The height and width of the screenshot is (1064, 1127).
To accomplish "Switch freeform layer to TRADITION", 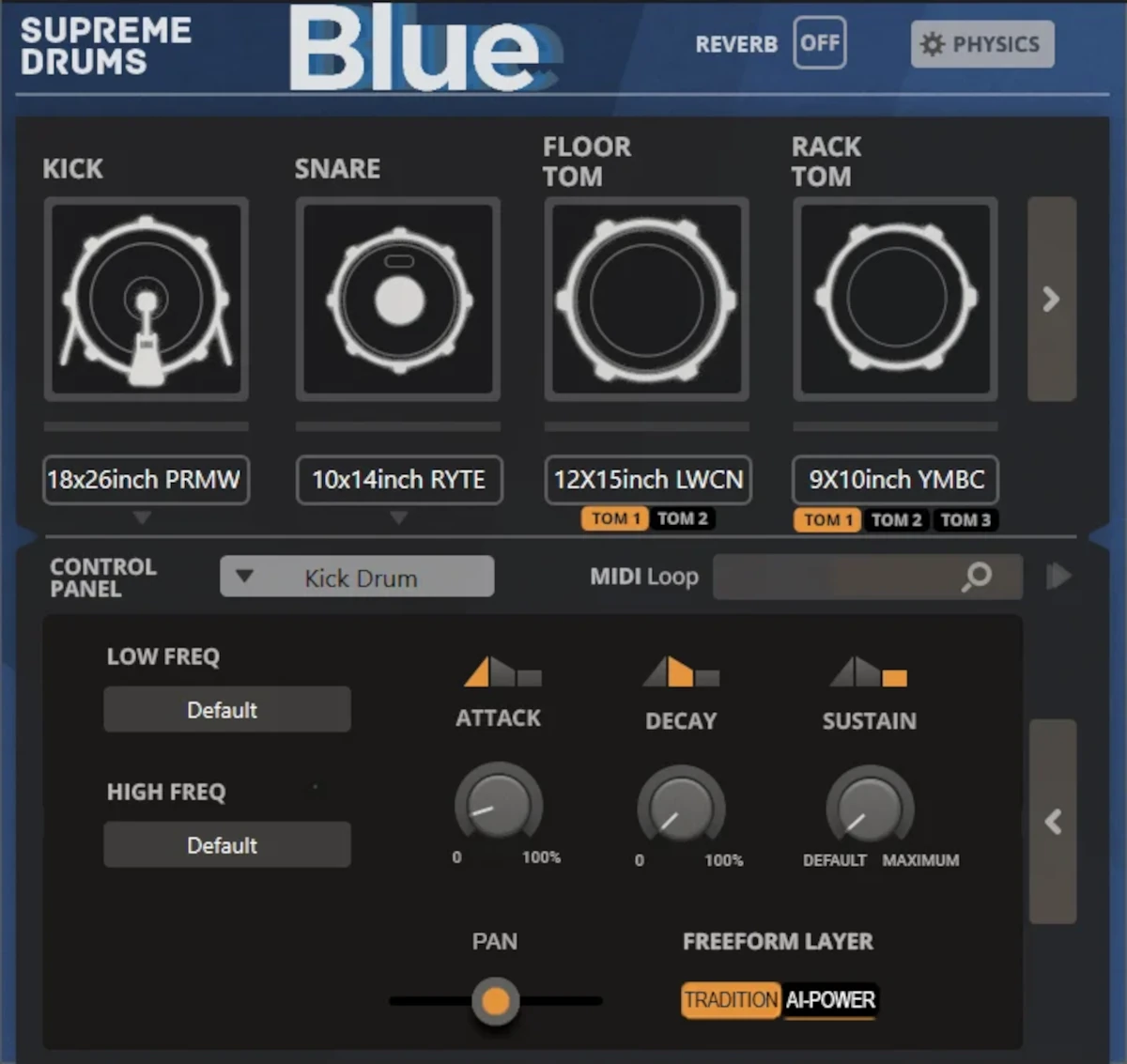I will [731, 1000].
